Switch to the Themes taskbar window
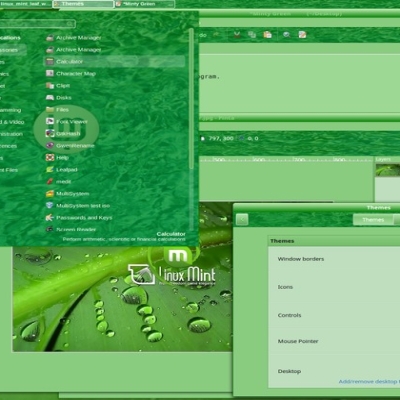400x400 pixels. pyautogui.click(x=83, y=4)
